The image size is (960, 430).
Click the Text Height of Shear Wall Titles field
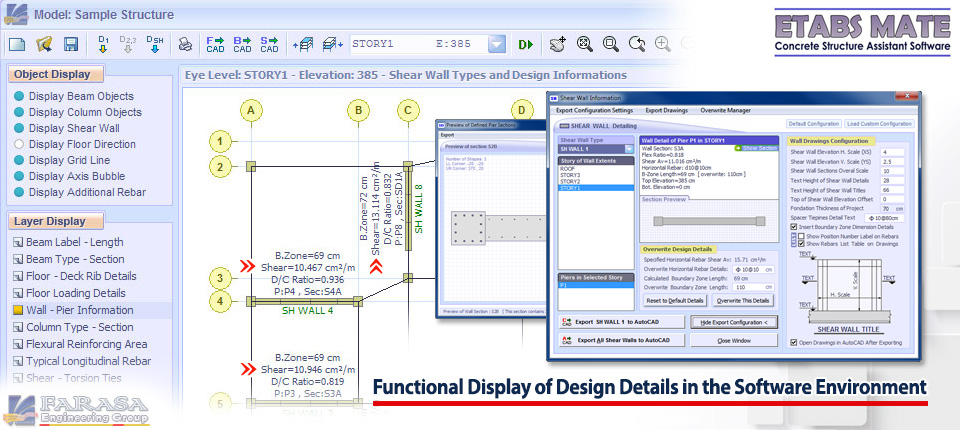892,190
